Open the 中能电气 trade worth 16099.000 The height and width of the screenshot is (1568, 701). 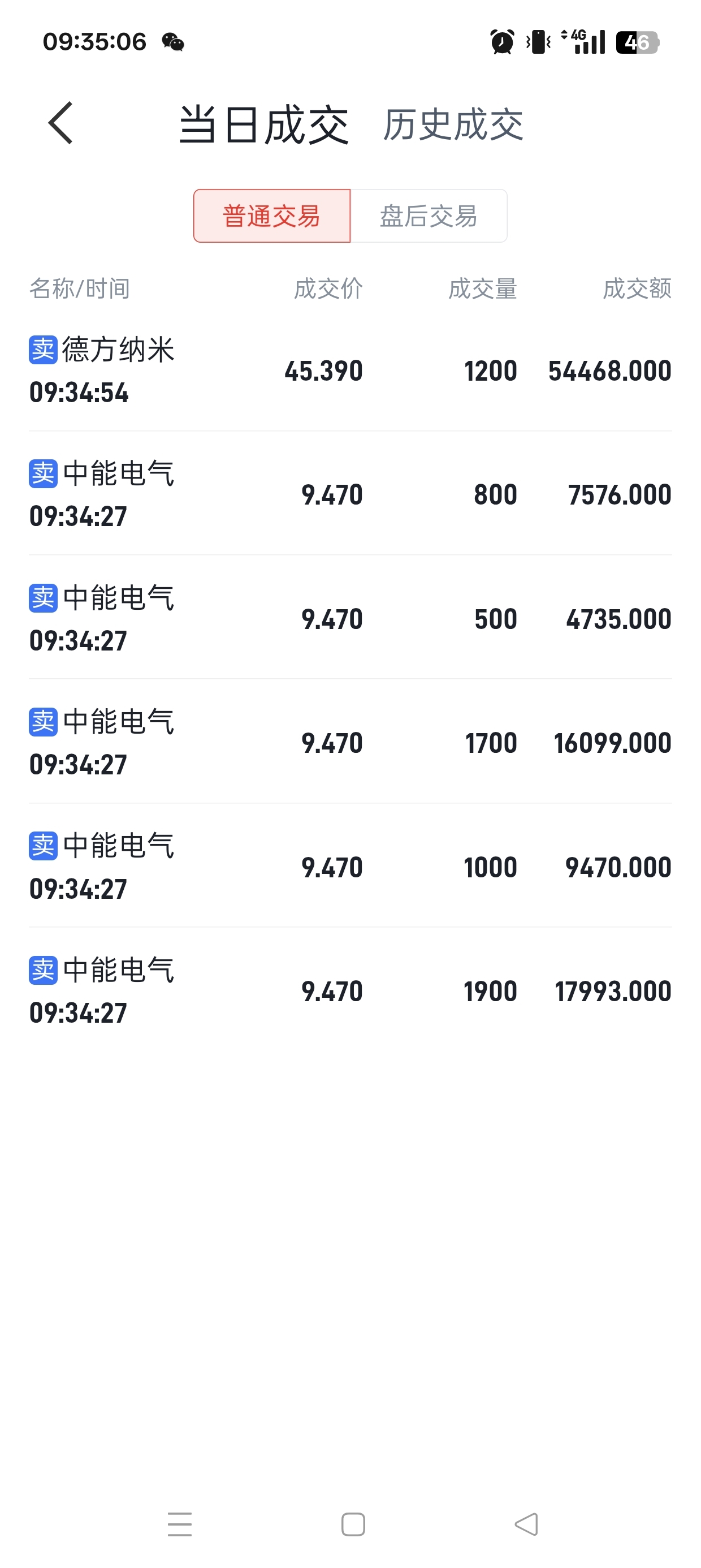coord(350,743)
